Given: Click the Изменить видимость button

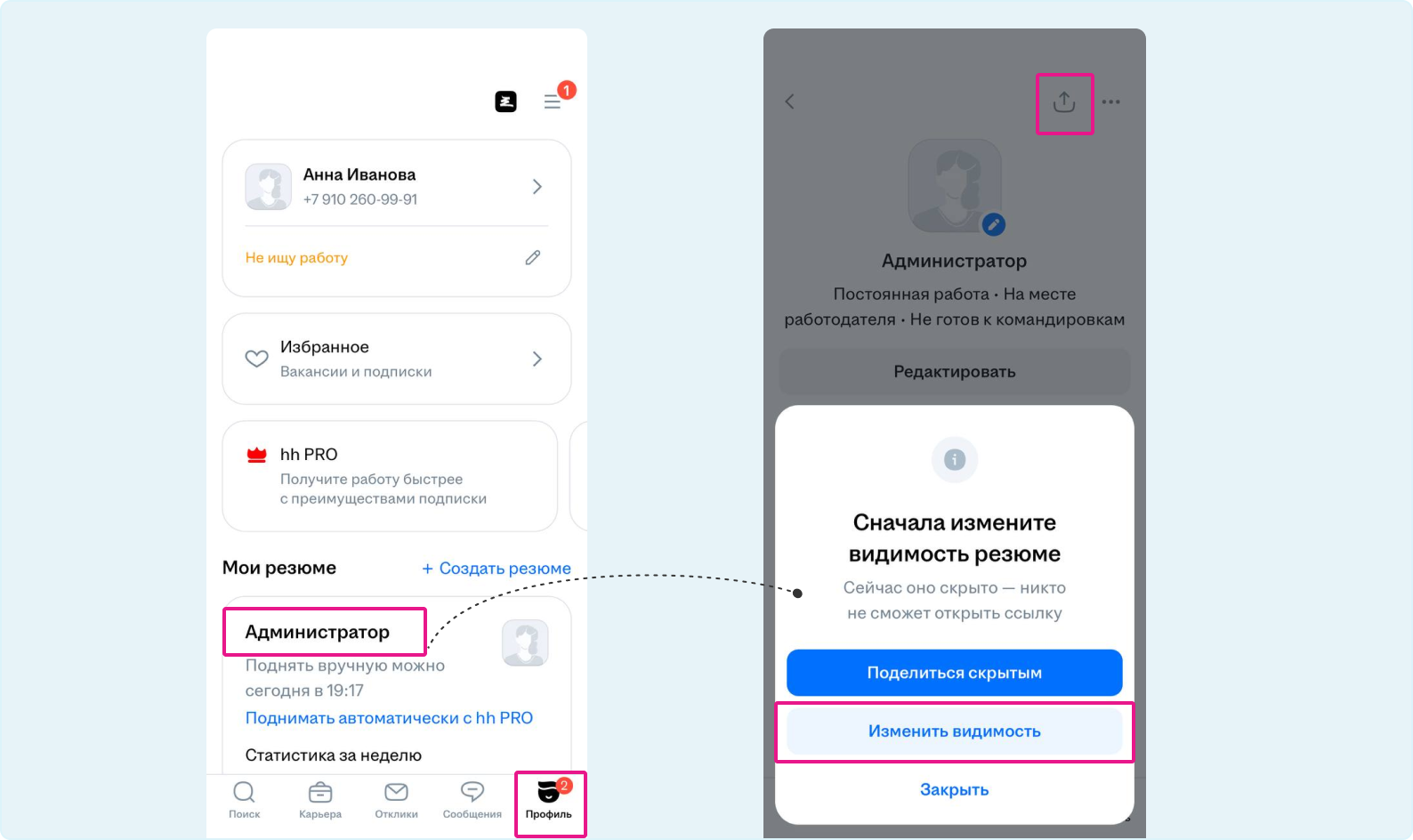Looking at the screenshot, I should click(955, 731).
